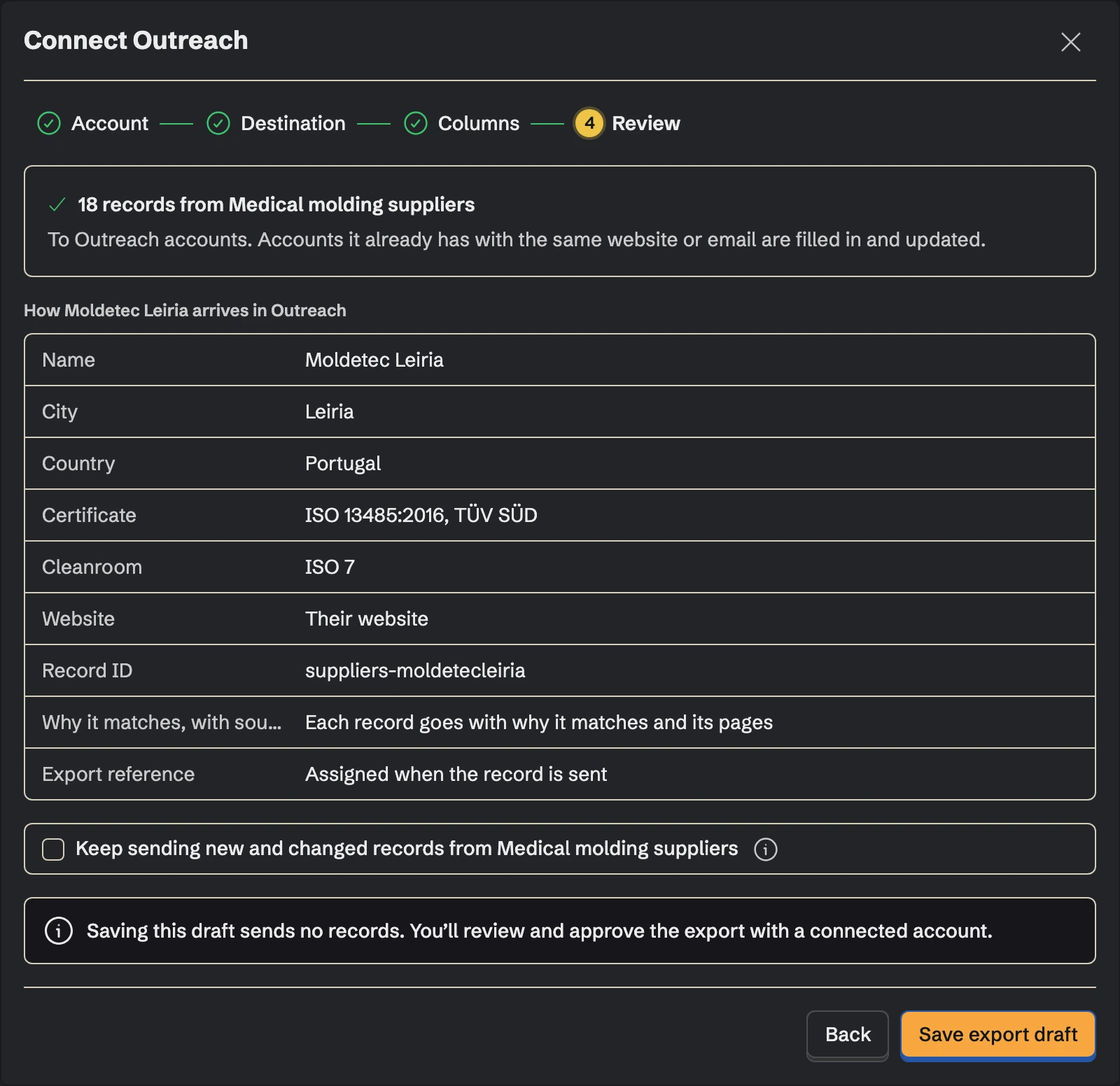Image resolution: width=1120 pixels, height=1086 pixels.
Task: Click the step 4 Review badge
Action: (x=589, y=123)
